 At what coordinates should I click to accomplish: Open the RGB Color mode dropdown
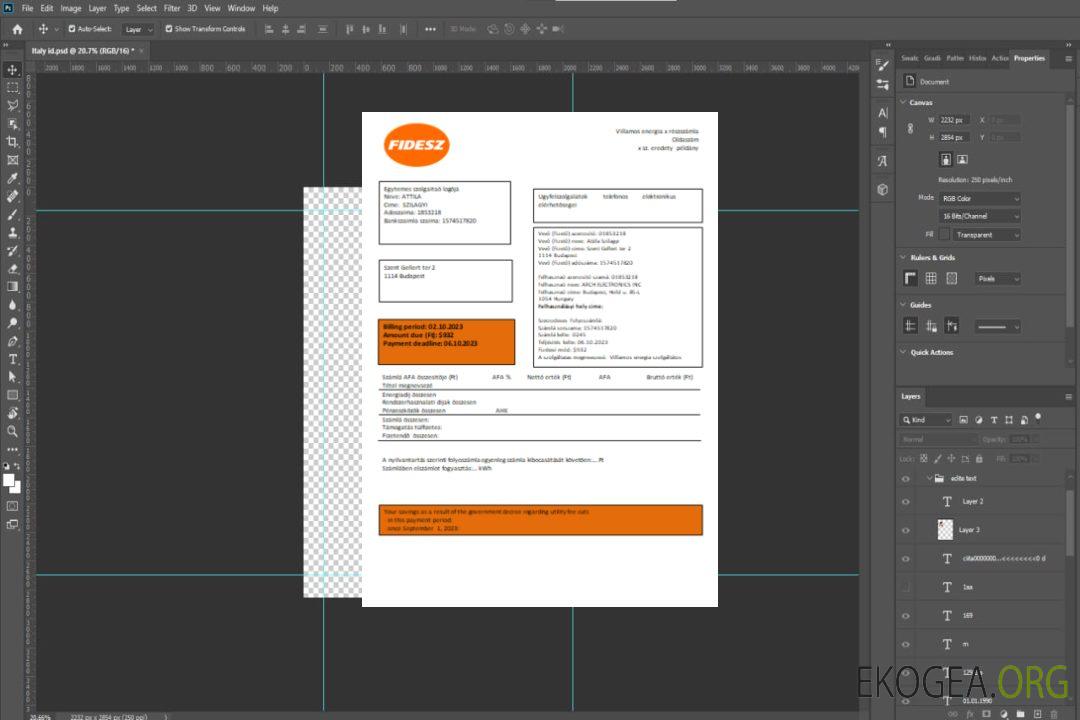click(979, 198)
